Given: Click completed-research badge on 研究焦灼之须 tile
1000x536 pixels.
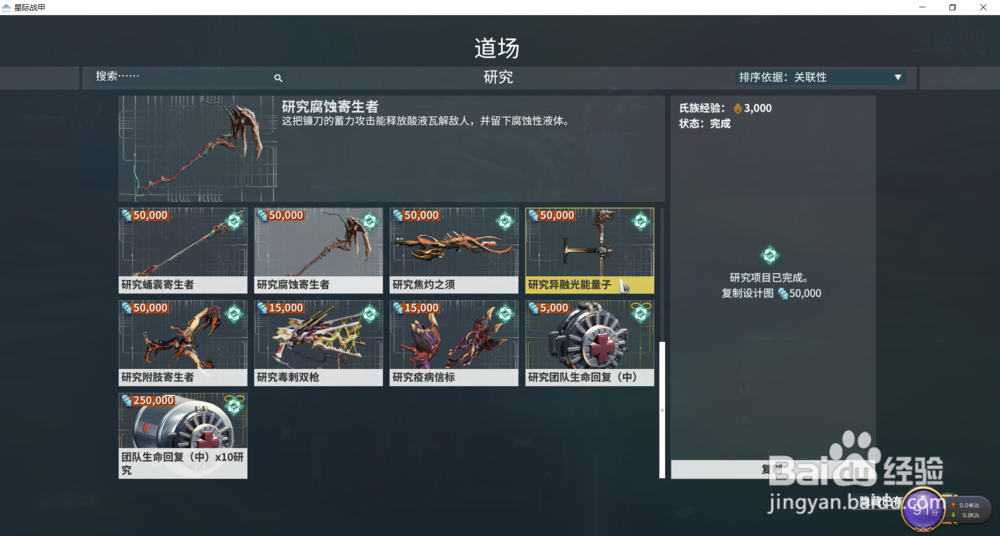Looking at the screenshot, I should (505, 221).
